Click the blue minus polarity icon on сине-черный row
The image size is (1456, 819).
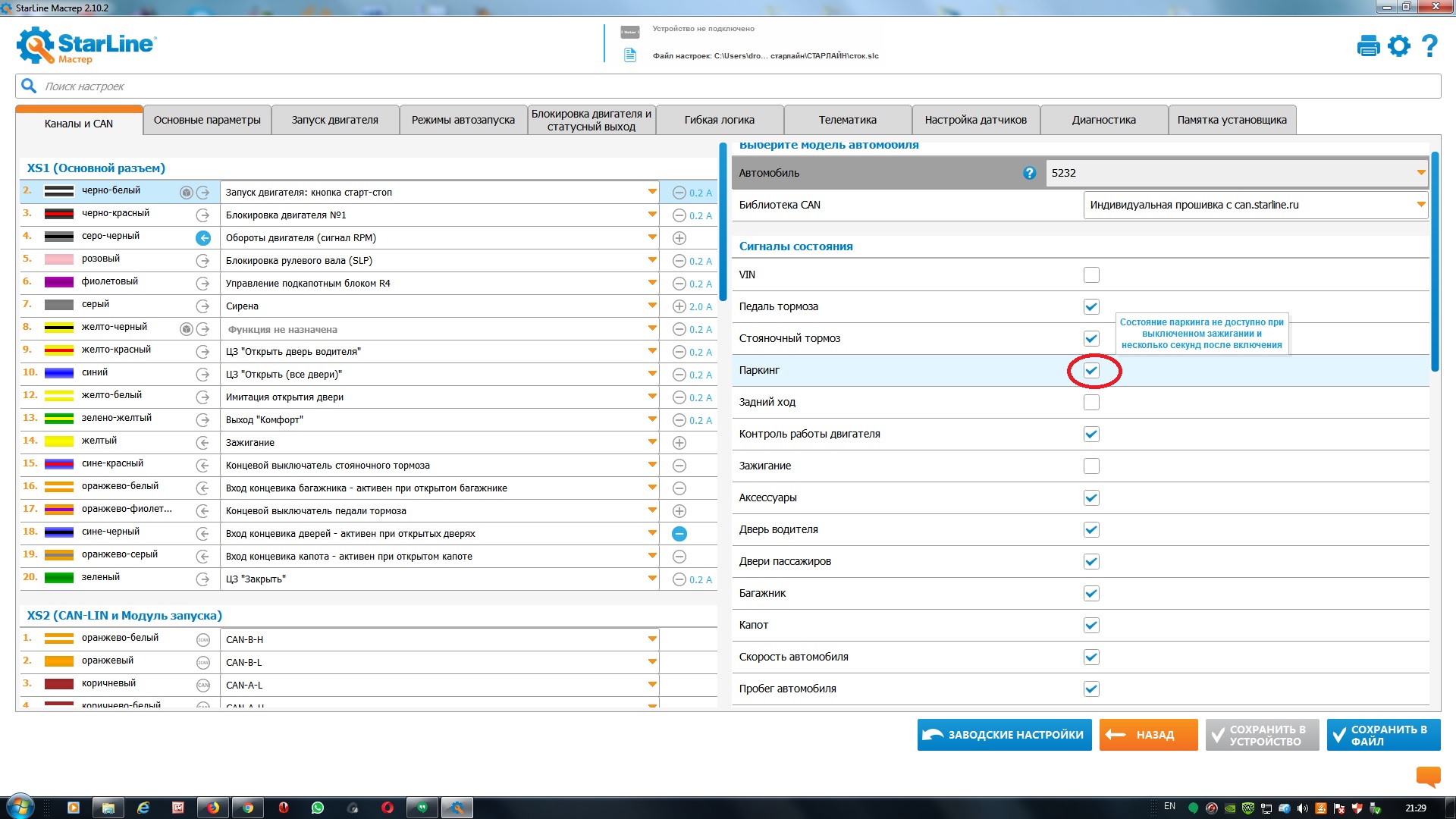point(679,534)
